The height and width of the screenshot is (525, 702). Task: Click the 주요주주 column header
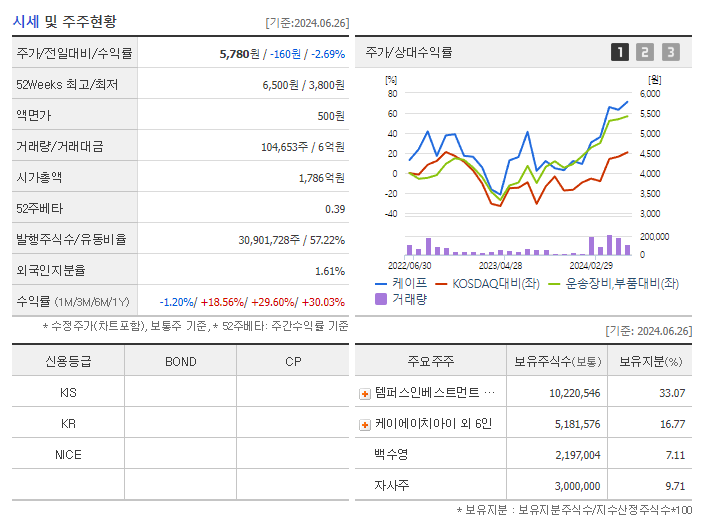click(431, 361)
